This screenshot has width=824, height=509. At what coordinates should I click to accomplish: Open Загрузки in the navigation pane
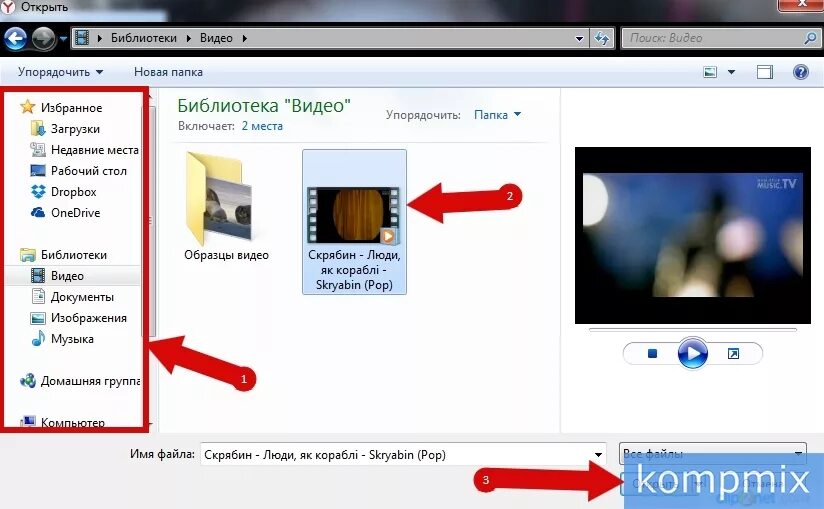pyautogui.click(x=75, y=129)
